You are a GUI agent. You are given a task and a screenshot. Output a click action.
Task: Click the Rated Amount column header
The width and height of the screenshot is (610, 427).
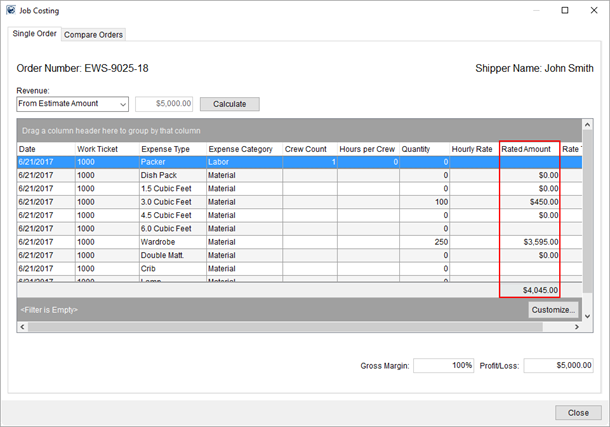(529, 150)
